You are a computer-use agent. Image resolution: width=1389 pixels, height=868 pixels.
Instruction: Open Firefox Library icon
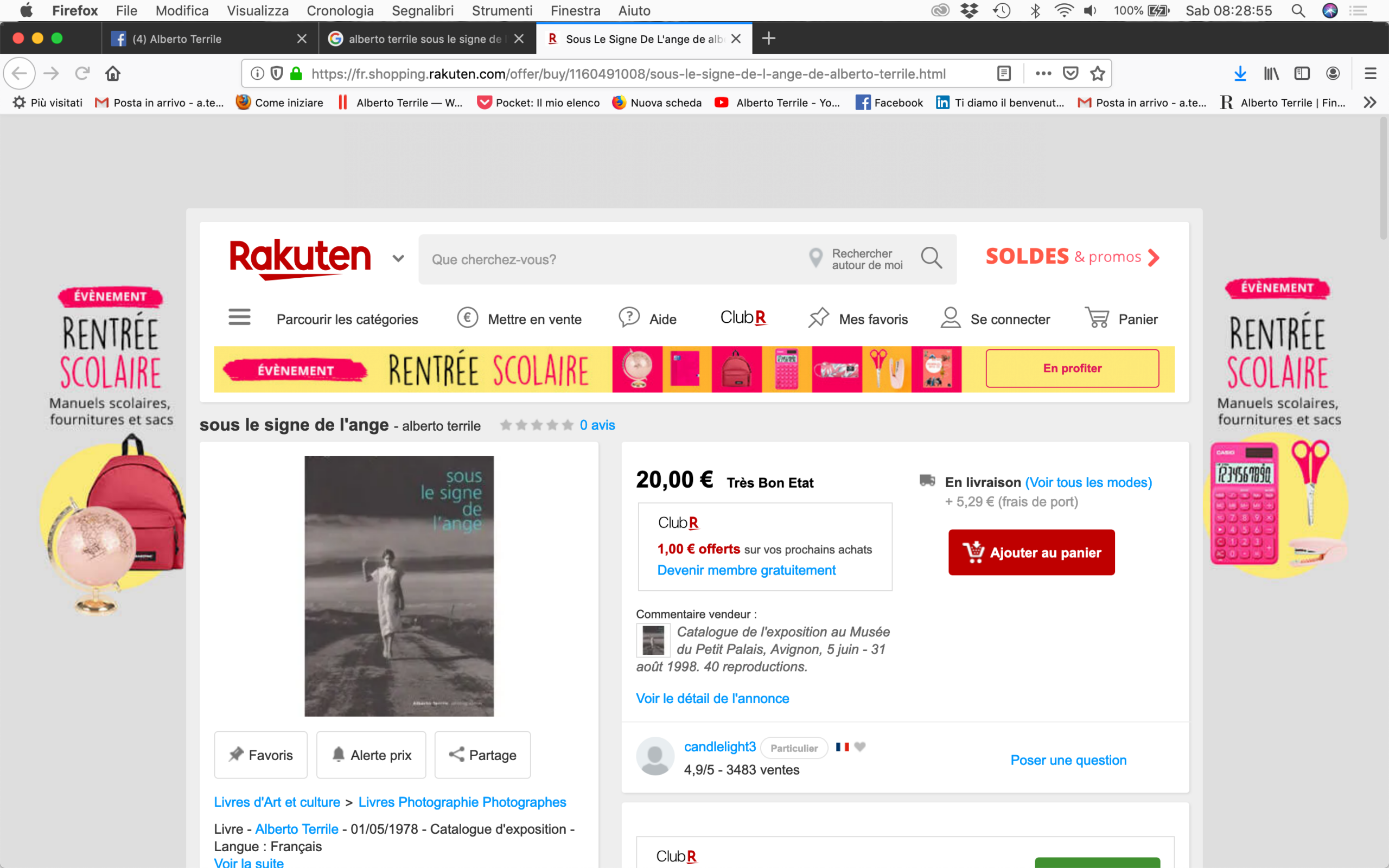[x=1271, y=73]
